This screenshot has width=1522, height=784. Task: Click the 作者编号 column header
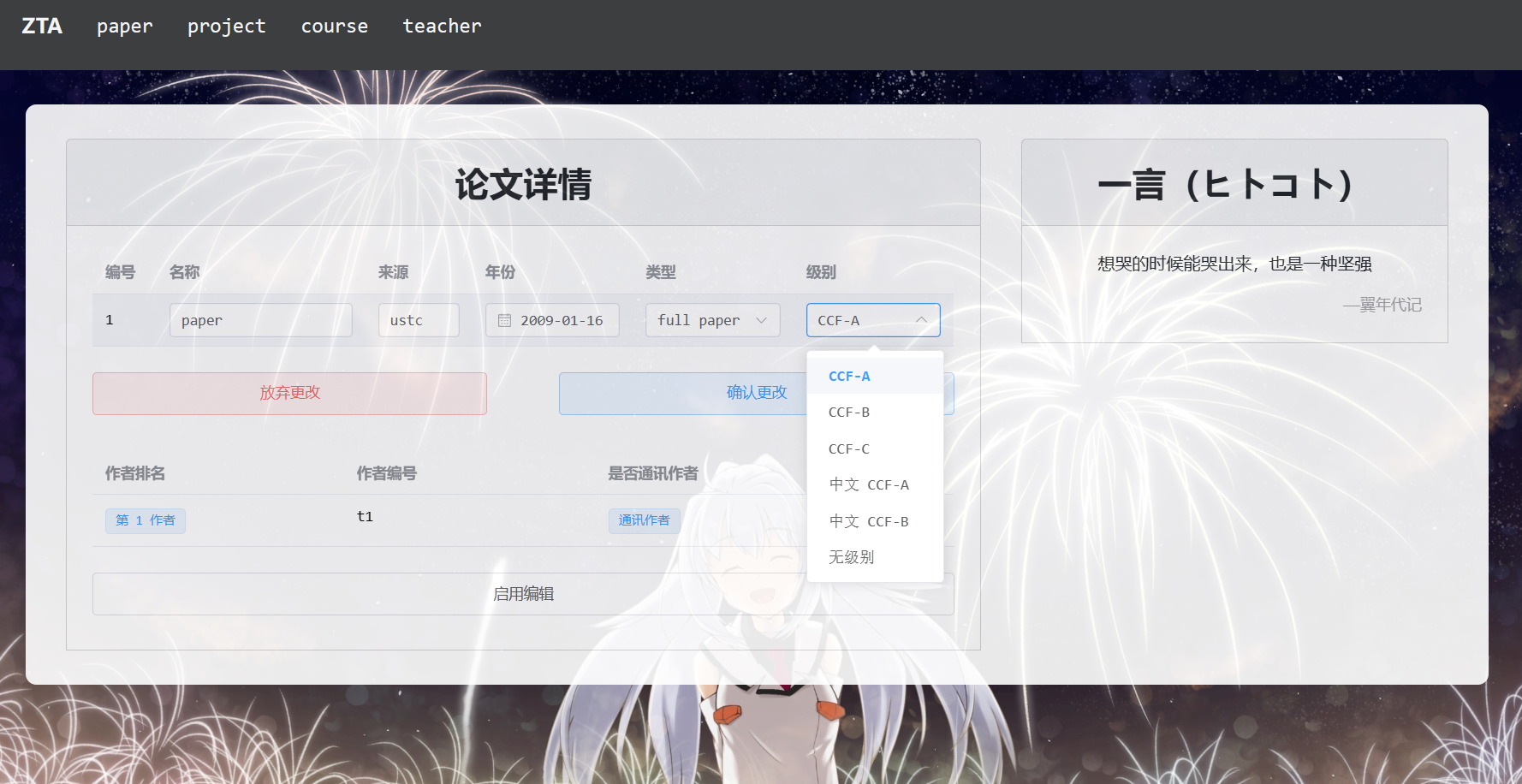387,473
